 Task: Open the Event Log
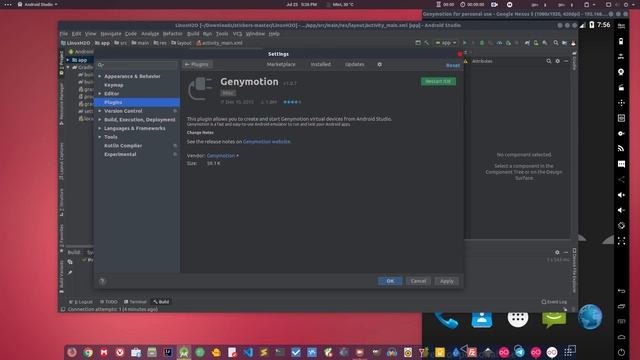[554, 302]
